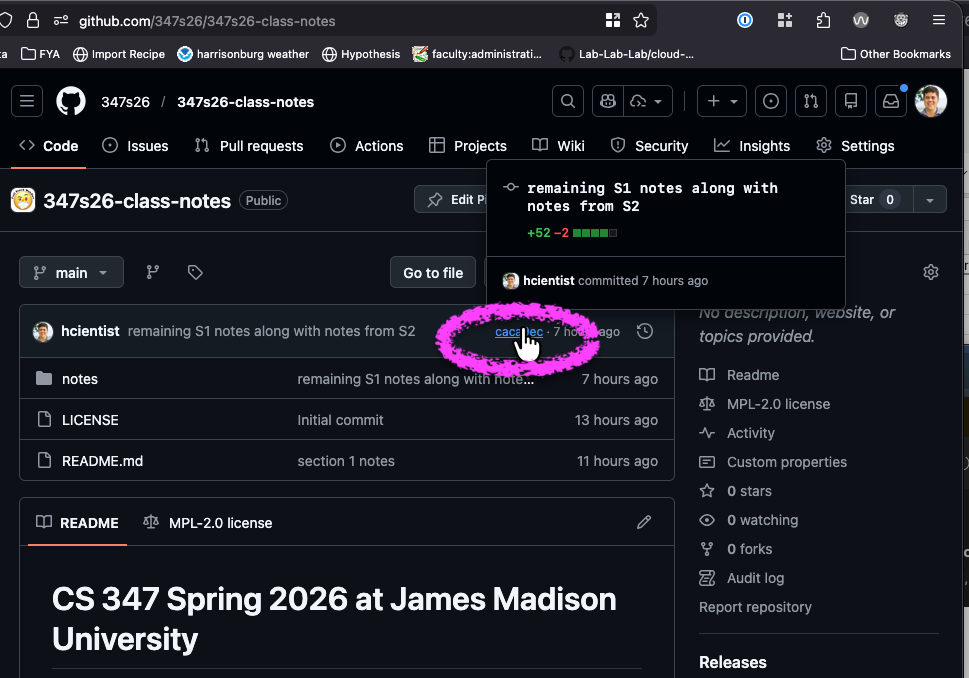Switch to MPL-2.0 license tab
The width and height of the screenshot is (969, 678).
pos(208,523)
